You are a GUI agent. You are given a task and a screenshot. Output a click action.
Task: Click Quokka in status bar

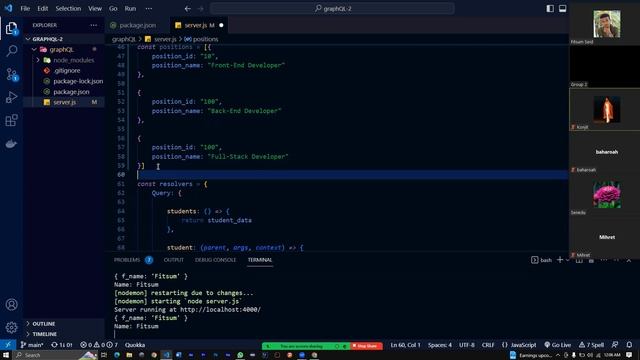point(135,345)
